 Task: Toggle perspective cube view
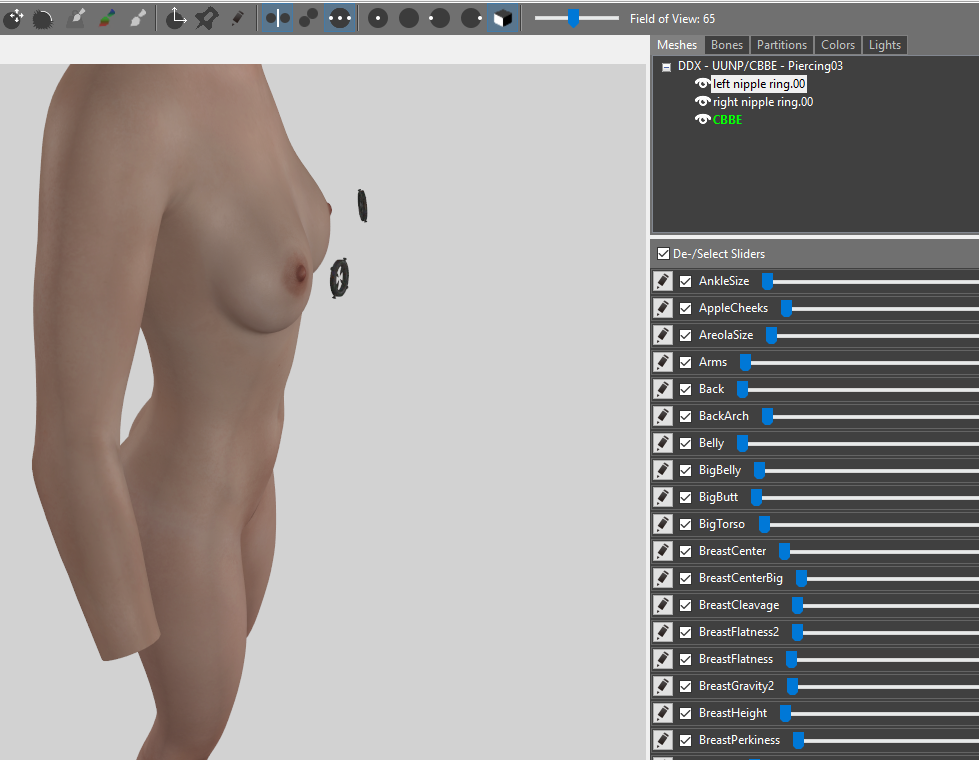click(x=503, y=19)
